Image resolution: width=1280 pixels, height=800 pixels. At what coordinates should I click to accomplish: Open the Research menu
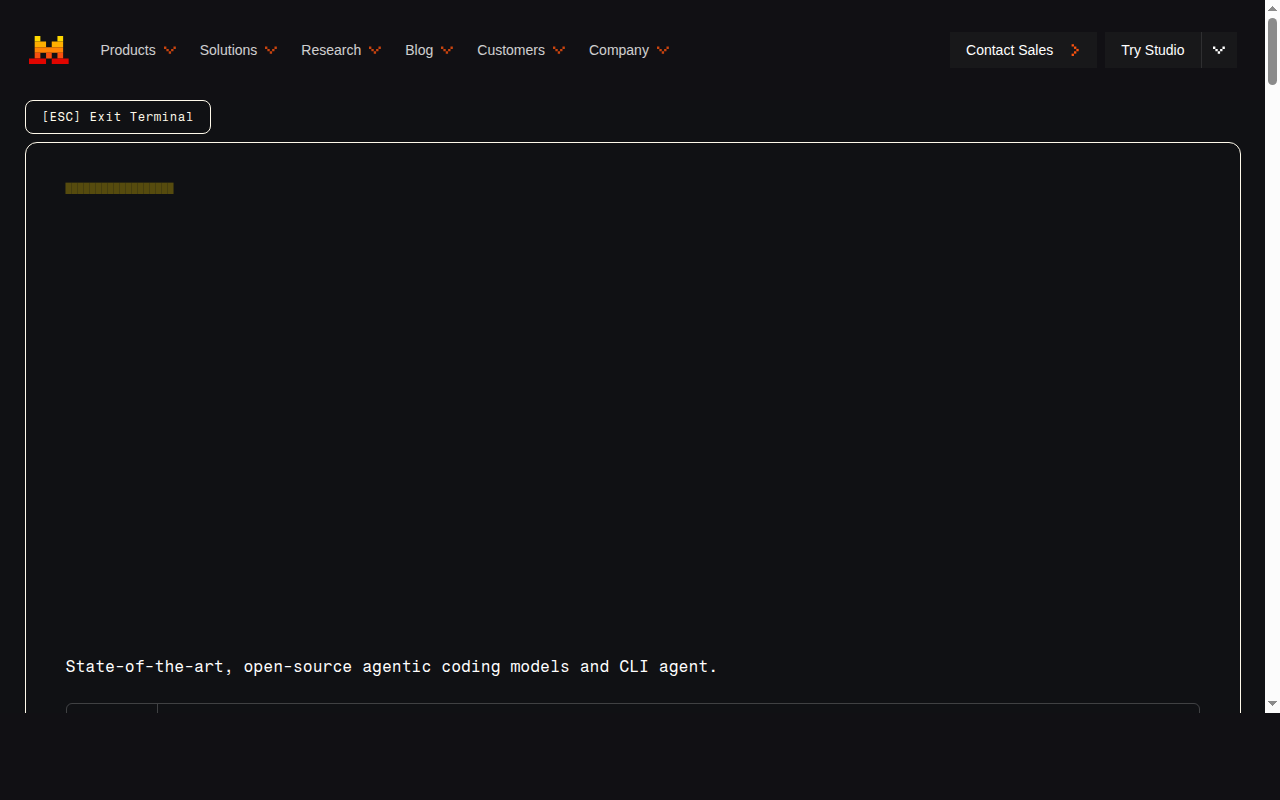tap(341, 50)
